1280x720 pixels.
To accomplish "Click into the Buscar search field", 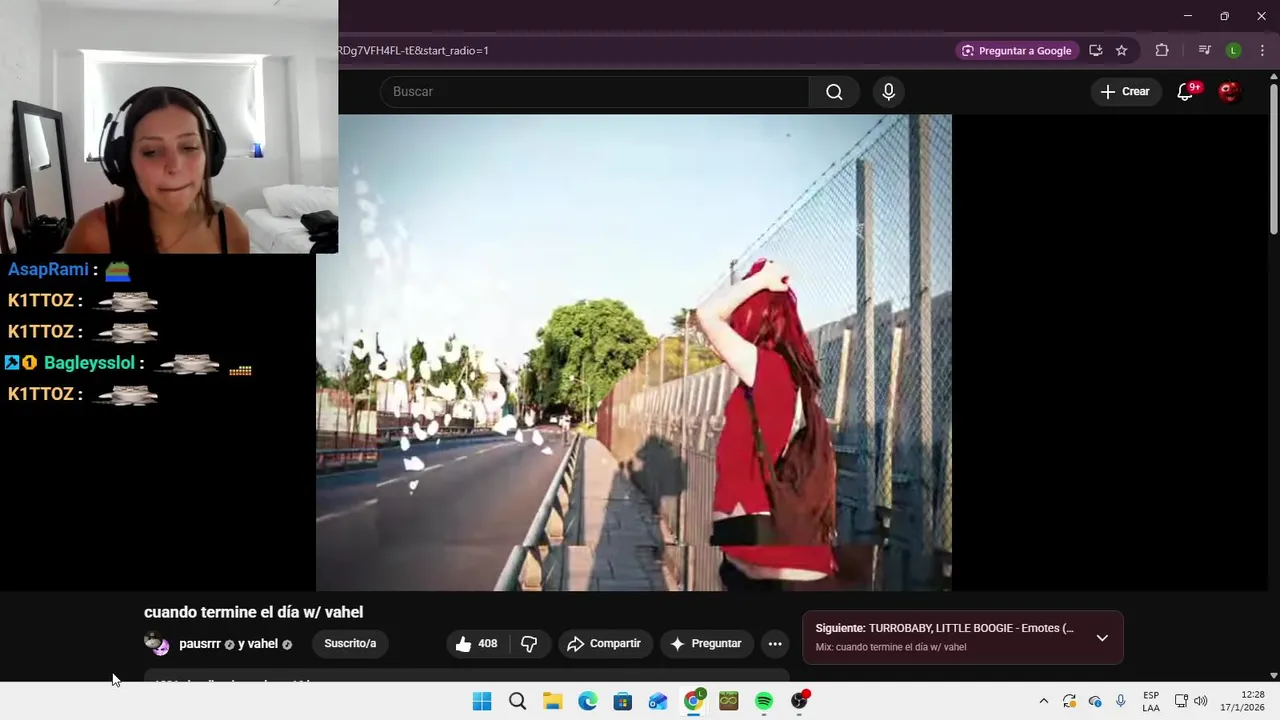I will click(x=594, y=92).
